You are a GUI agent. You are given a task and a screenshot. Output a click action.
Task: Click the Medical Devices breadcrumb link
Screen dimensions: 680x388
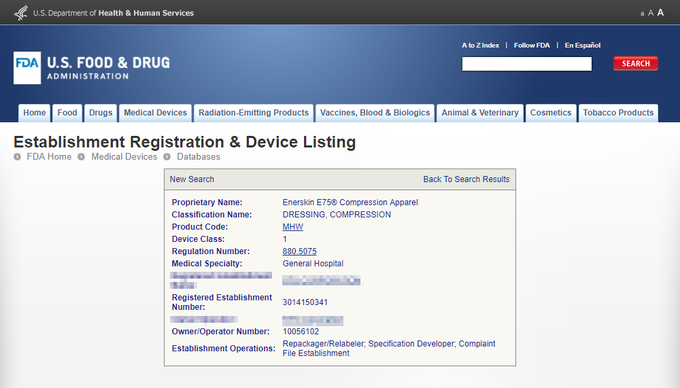pos(124,157)
